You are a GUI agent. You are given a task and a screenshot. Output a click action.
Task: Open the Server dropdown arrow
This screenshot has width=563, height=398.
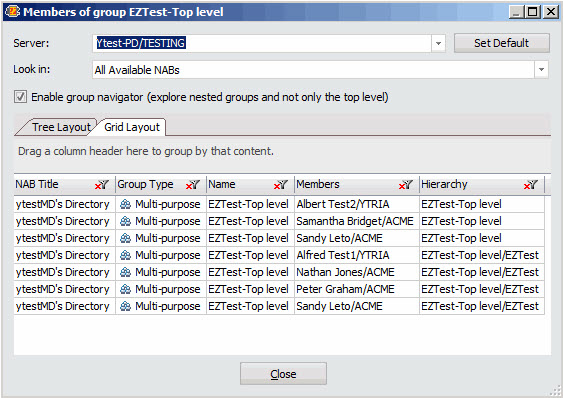(438, 43)
